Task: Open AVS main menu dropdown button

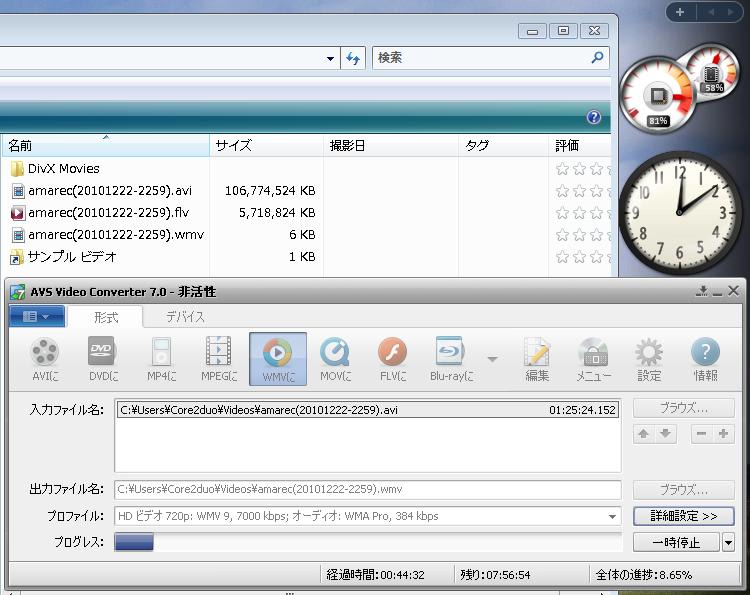Action: 37,316
